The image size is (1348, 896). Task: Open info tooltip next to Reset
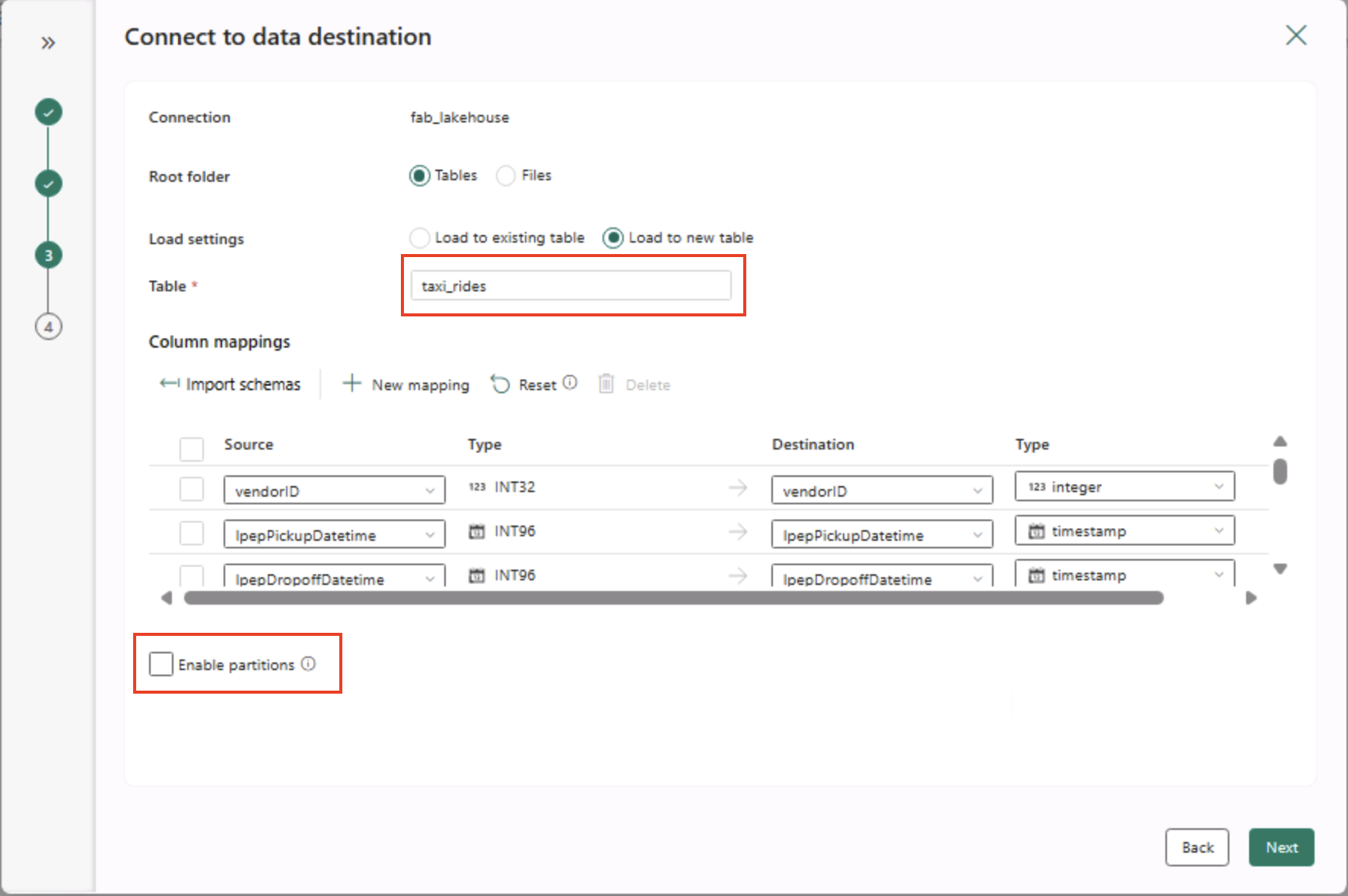click(570, 383)
